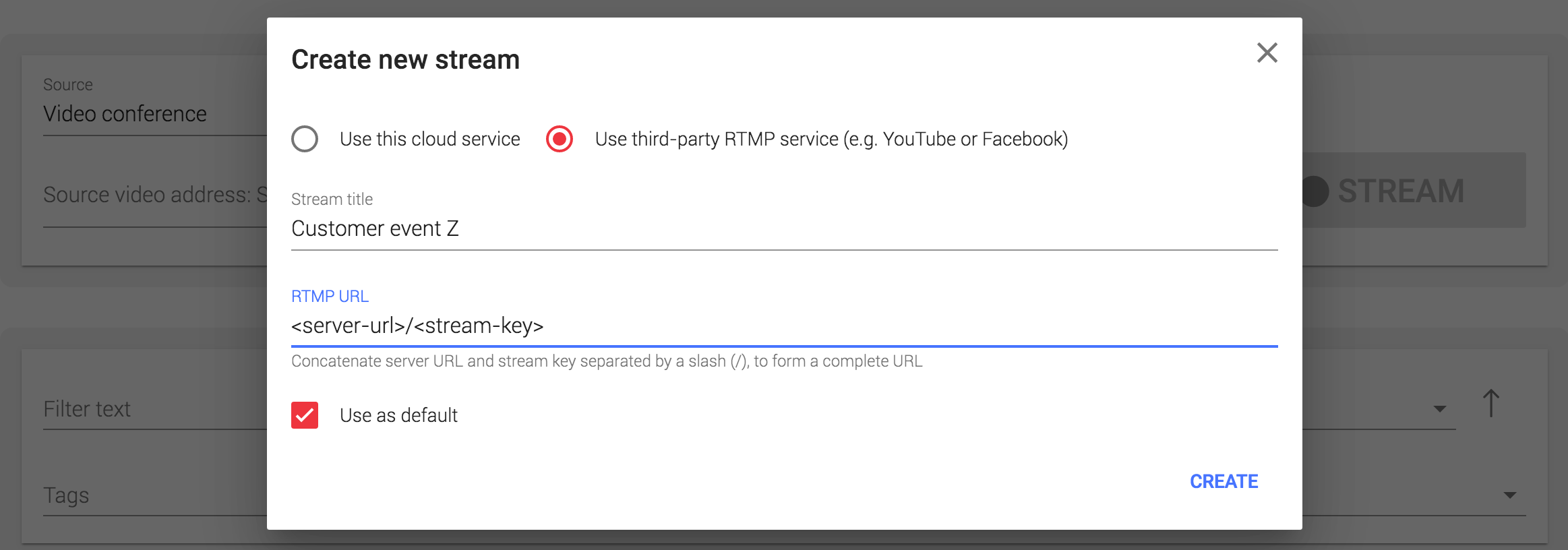The width and height of the screenshot is (1568, 550).
Task: Open the dropdown arrow beside the sort arrow
Action: (1439, 408)
